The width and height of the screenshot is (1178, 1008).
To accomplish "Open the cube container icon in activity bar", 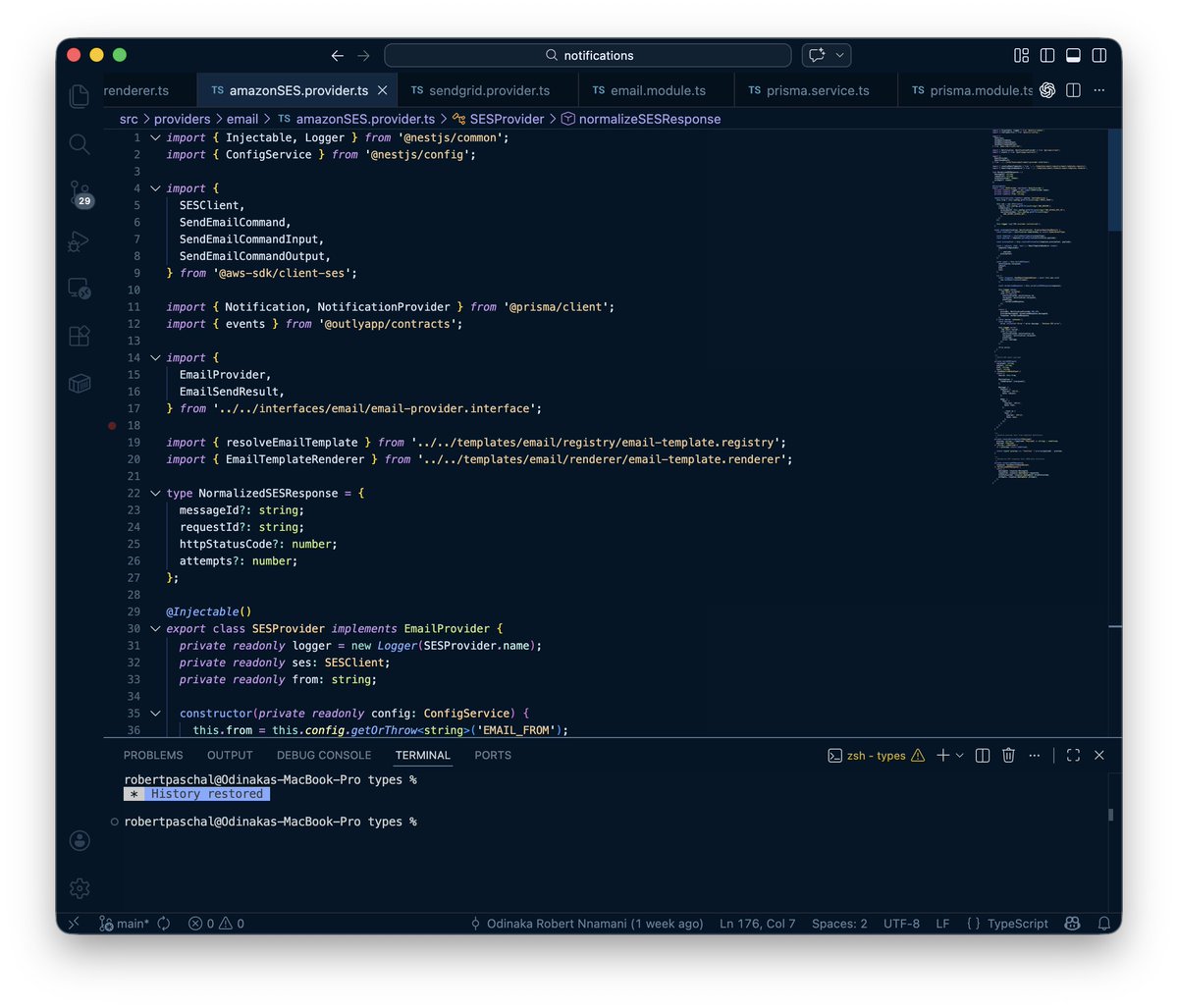I will [x=80, y=384].
